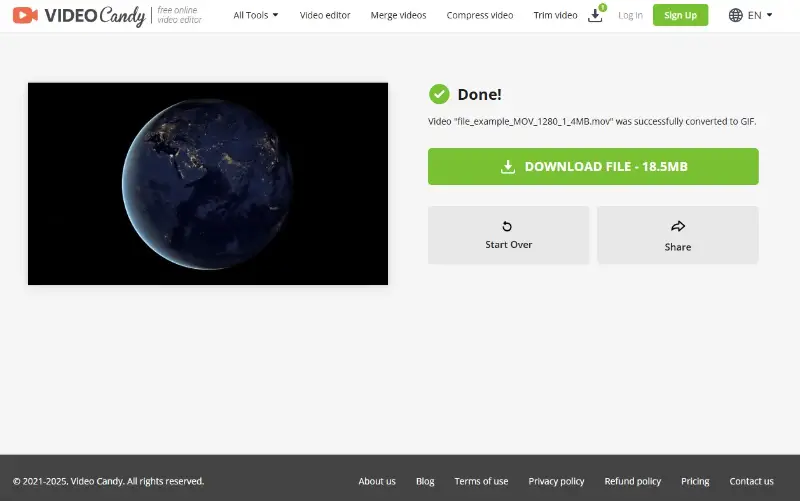This screenshot has height=501, width=800.
Task: Click the globe language icon
Action: click(x=736, y=15)
